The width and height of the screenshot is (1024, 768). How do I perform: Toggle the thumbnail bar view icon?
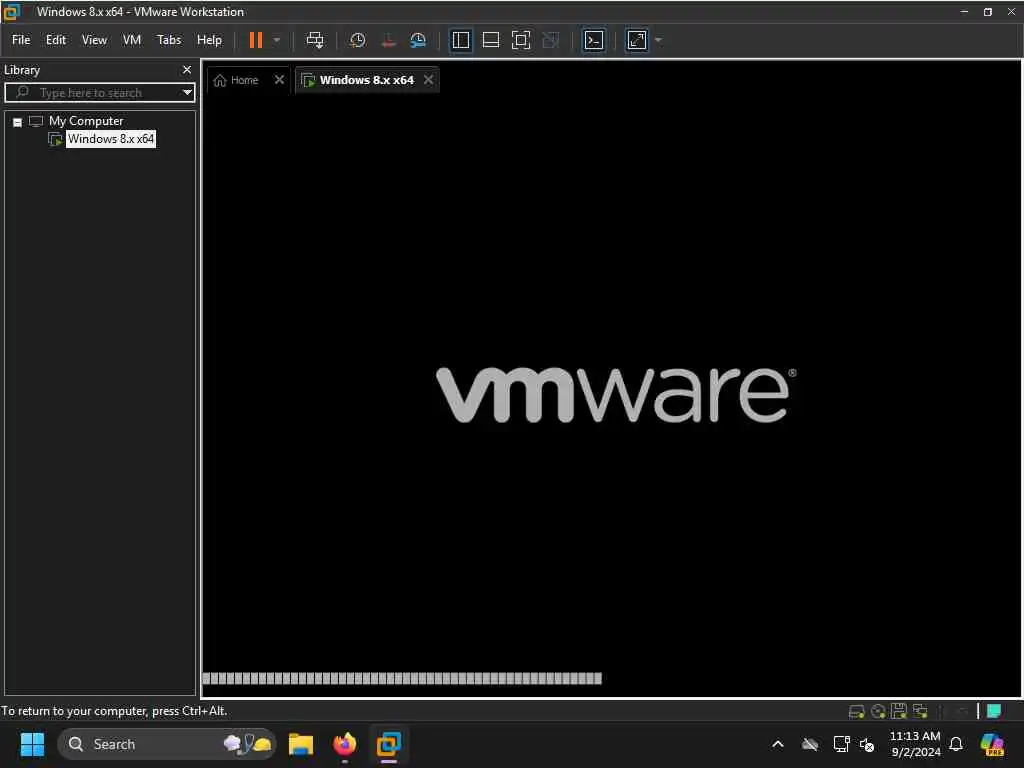(490, 40)
